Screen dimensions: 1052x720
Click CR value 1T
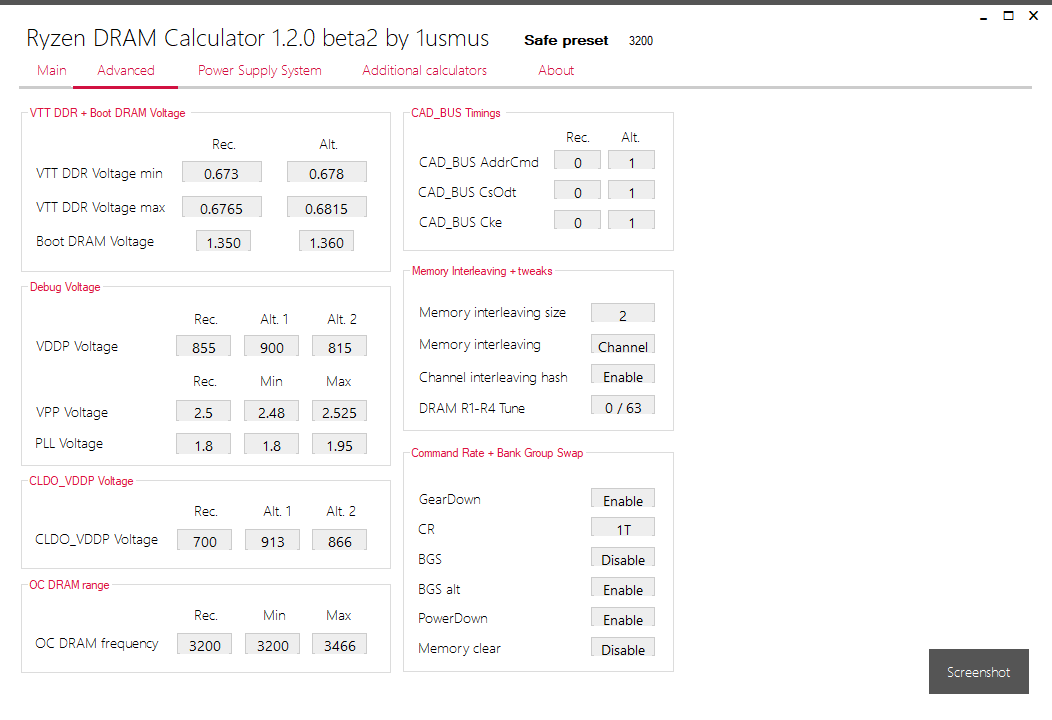623,529
